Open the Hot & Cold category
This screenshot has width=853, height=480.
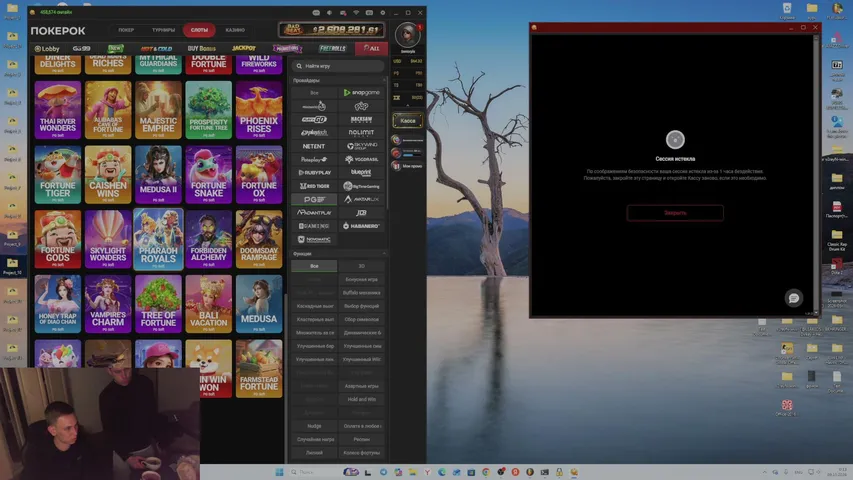pyautogui.click(x=156, y=48)
